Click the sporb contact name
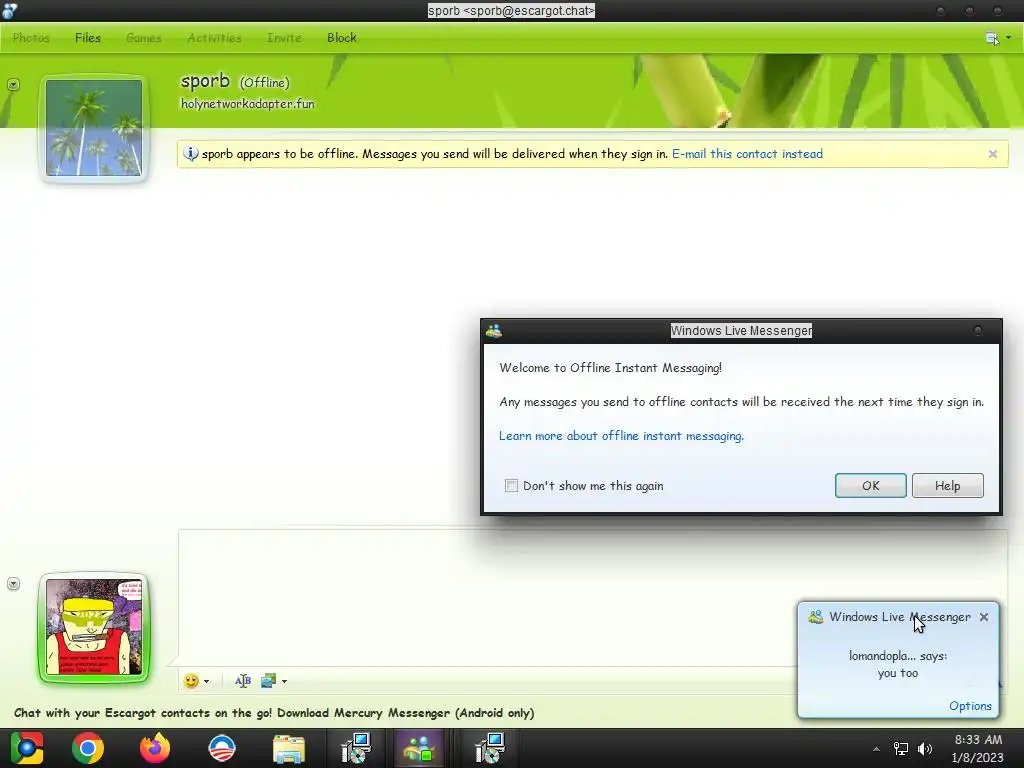1024x768 pixels. click(x=205, y=81)
